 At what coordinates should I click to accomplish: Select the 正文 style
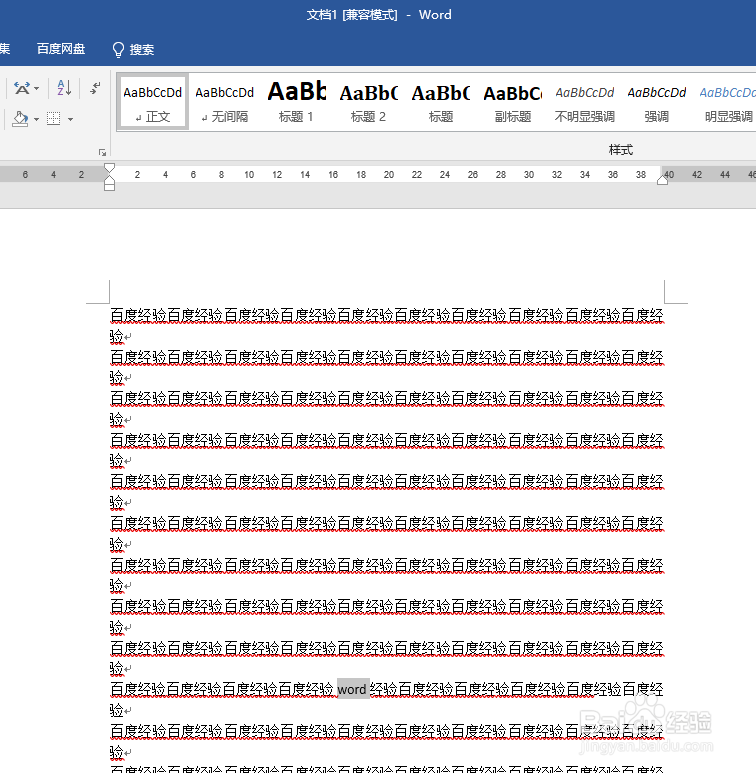pos(153,103)
